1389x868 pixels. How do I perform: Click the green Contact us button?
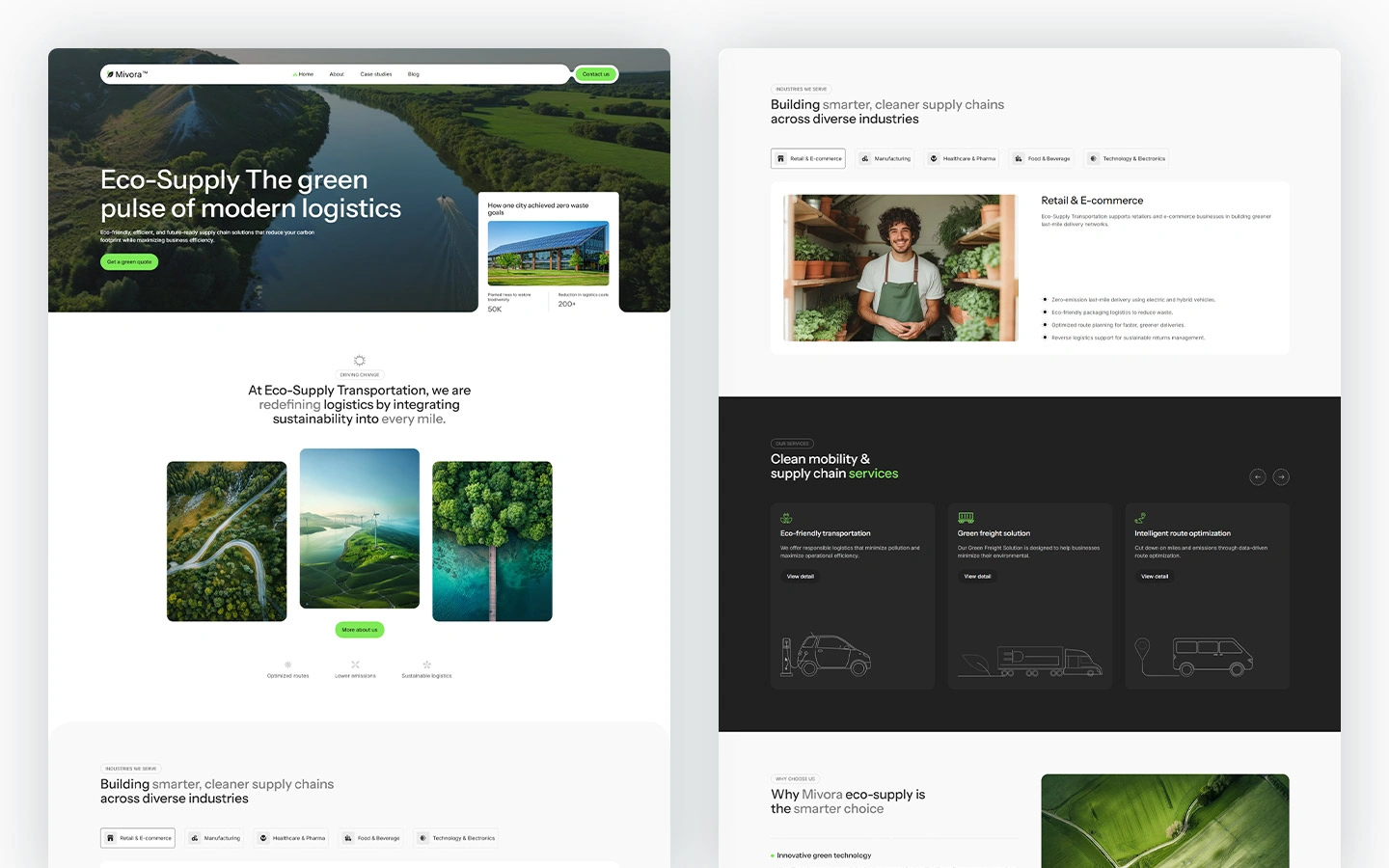[x=596, y=74]
